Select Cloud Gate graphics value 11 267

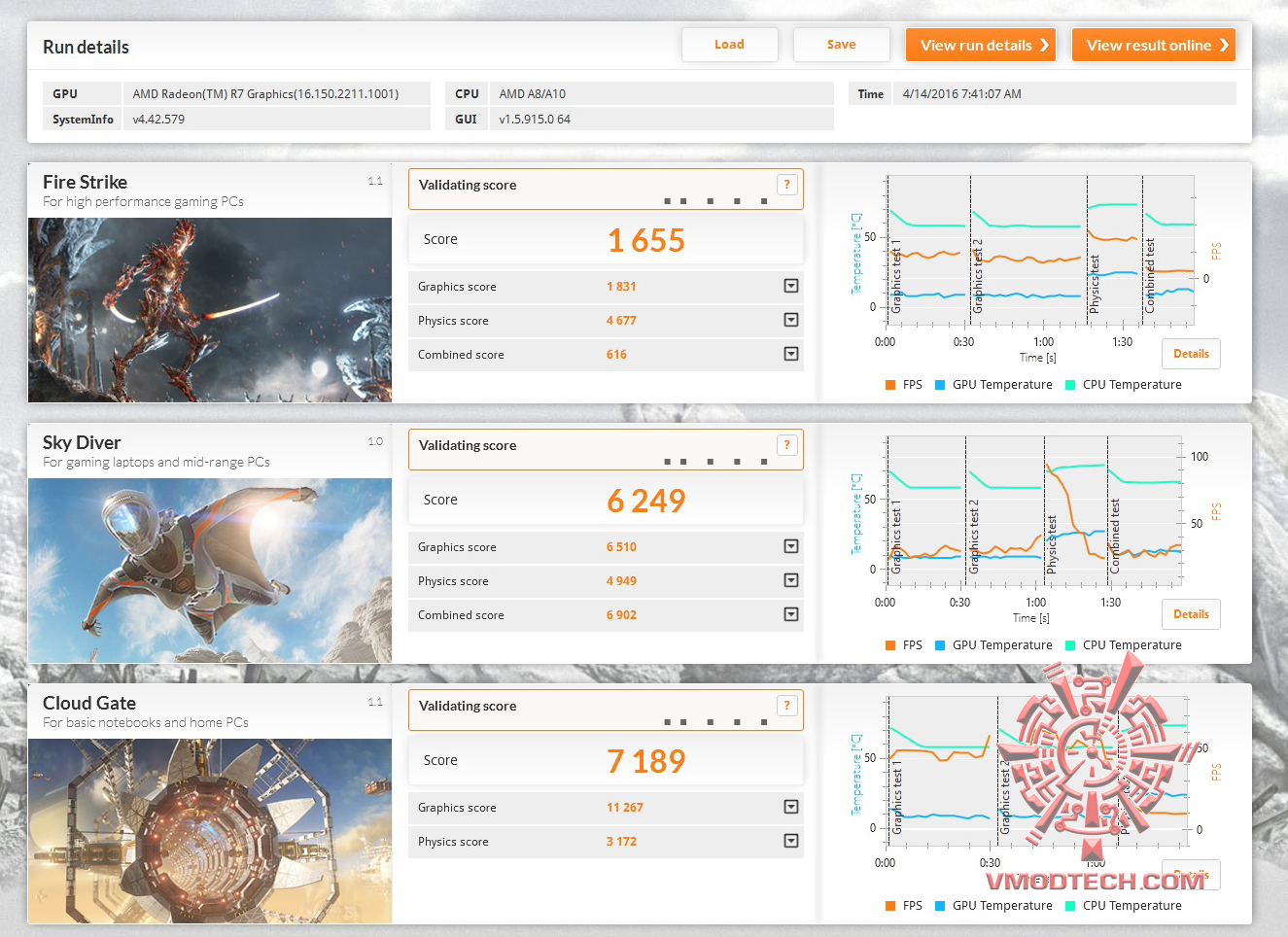625,808
